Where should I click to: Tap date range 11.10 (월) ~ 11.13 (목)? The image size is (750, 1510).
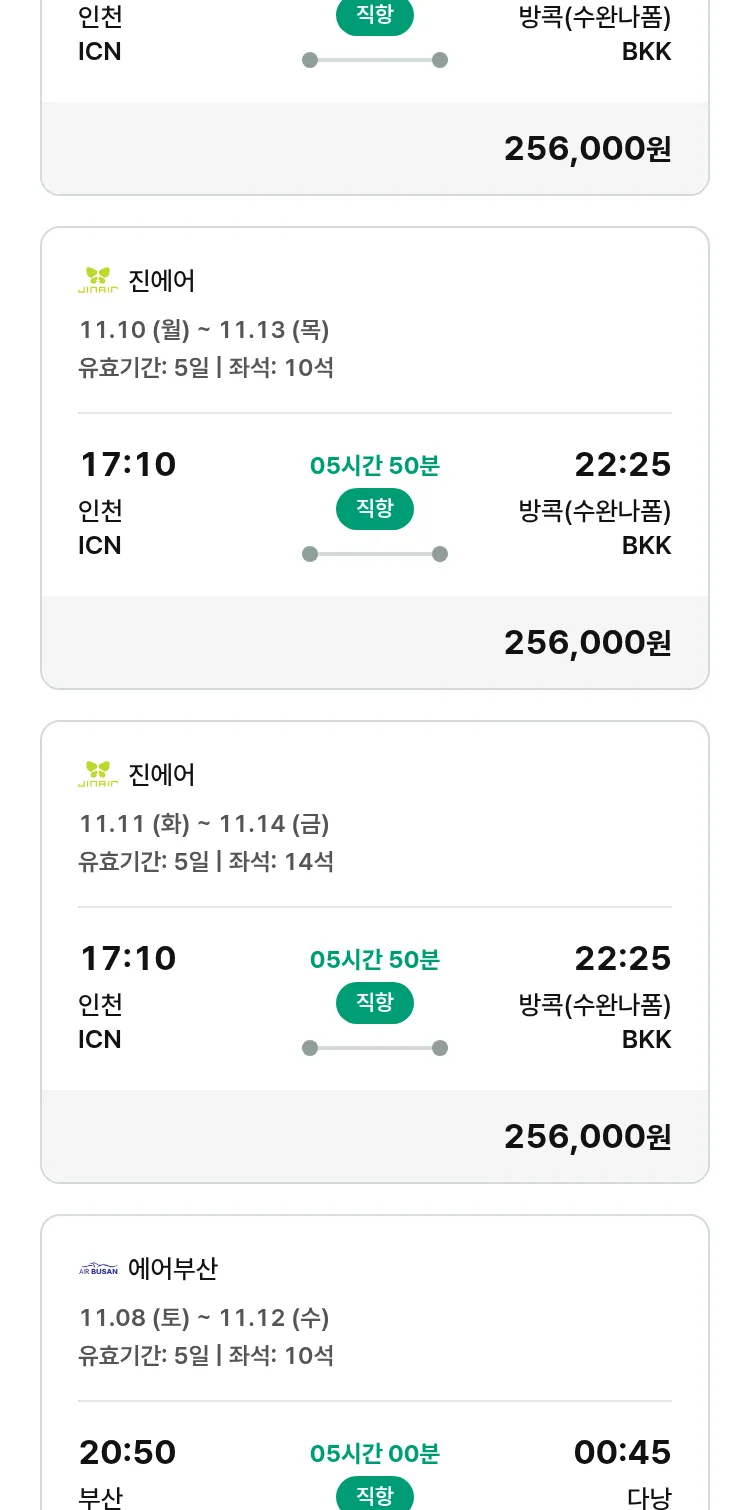coord(204,330)
